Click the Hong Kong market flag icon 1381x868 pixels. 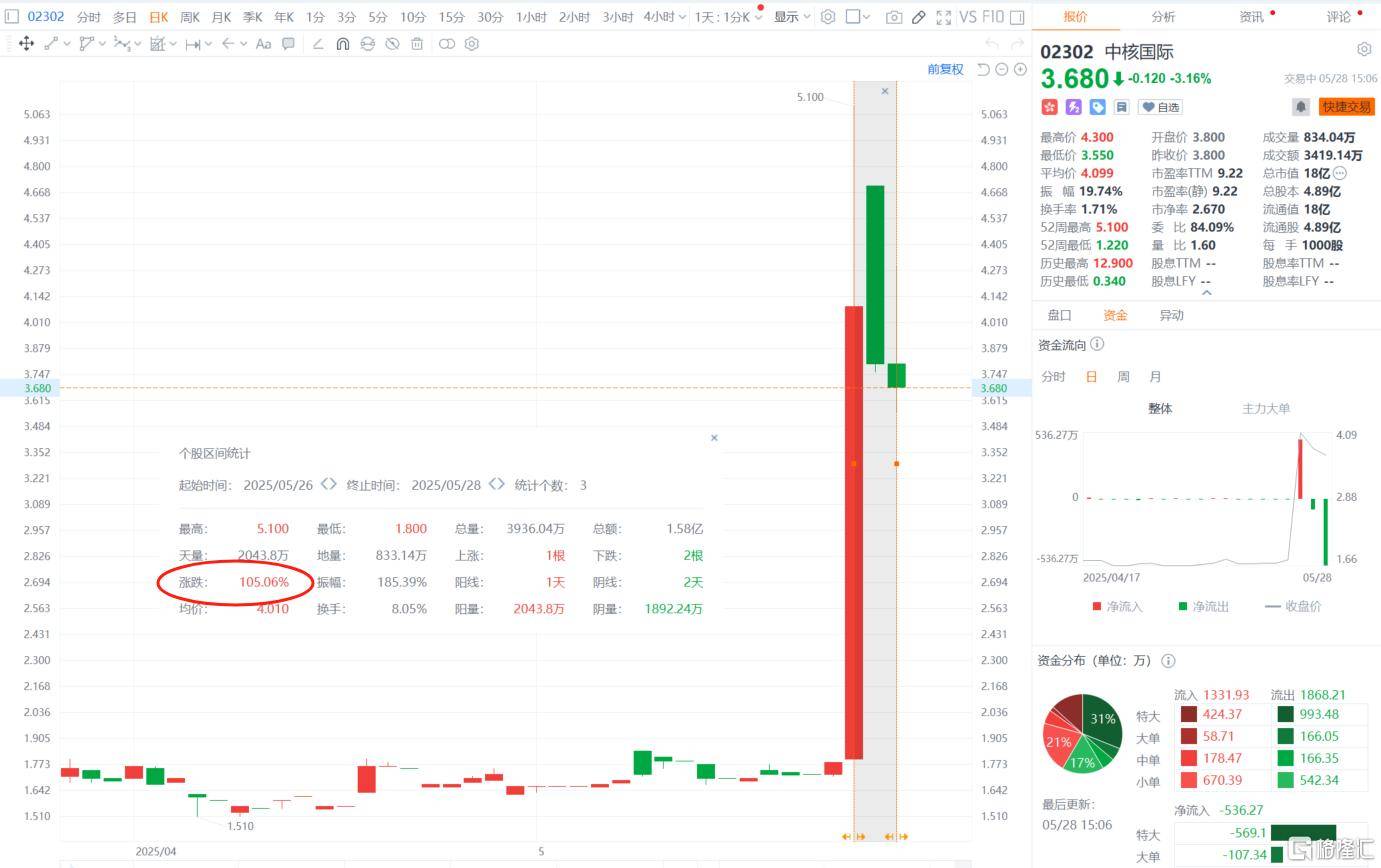point(1050,107)
